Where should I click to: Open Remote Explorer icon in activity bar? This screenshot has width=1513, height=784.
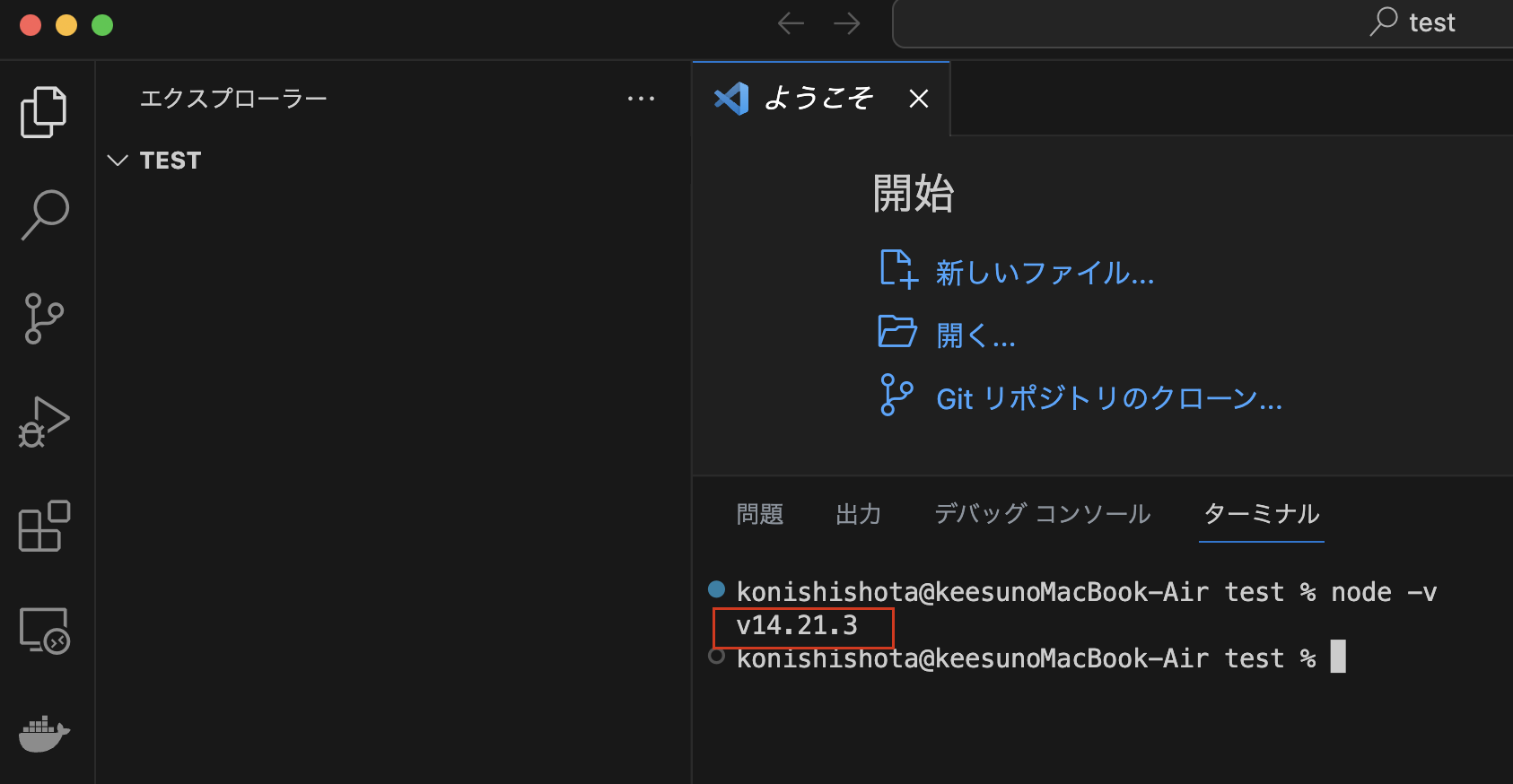[x=44, y=631]
